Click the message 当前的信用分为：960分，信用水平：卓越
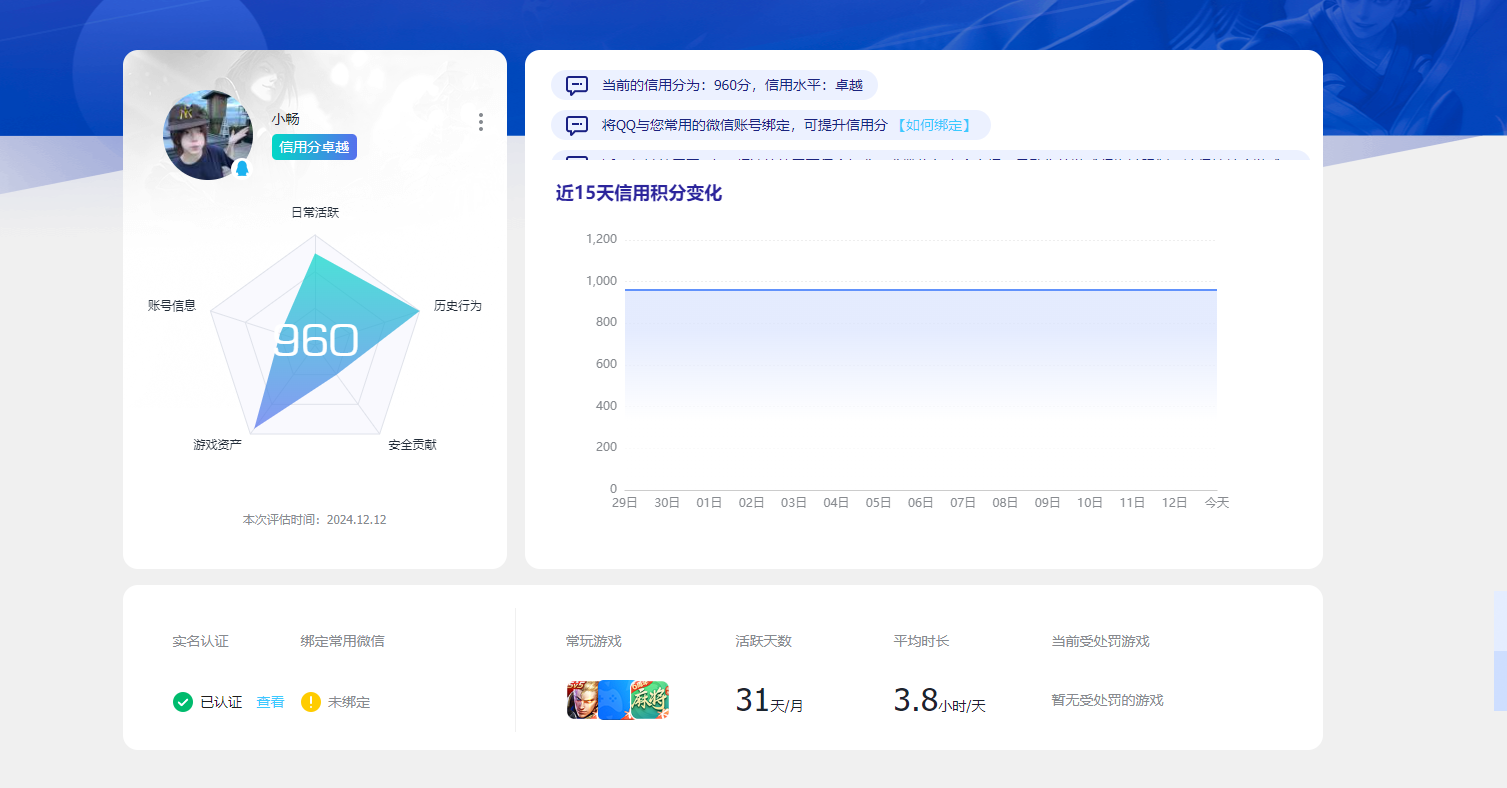The width and height of the screenshot is (1507, 788). (732, 85)
